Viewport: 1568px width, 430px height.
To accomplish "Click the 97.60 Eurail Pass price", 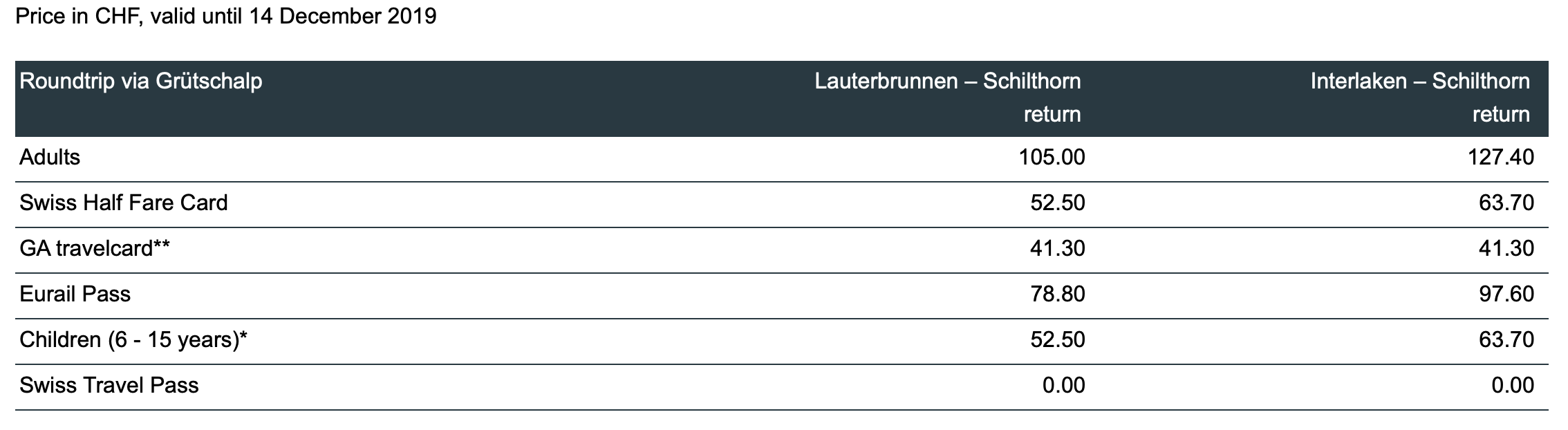I will (x=1506, y=295).
